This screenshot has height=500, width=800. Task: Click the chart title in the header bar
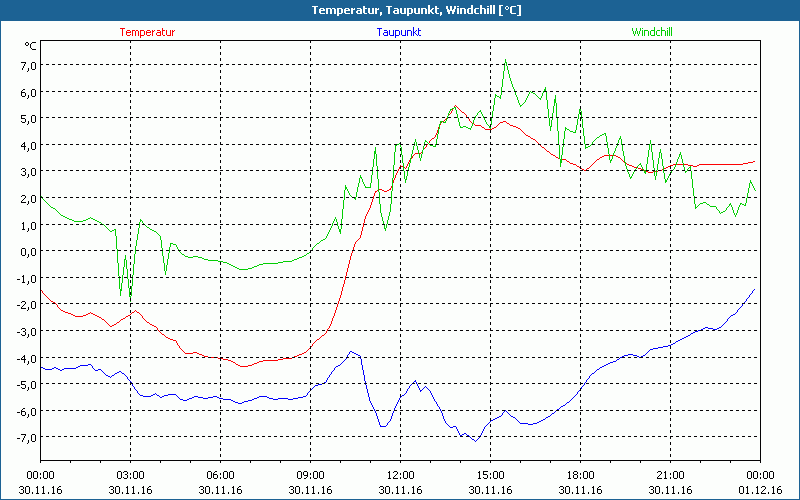click(400, 10)
